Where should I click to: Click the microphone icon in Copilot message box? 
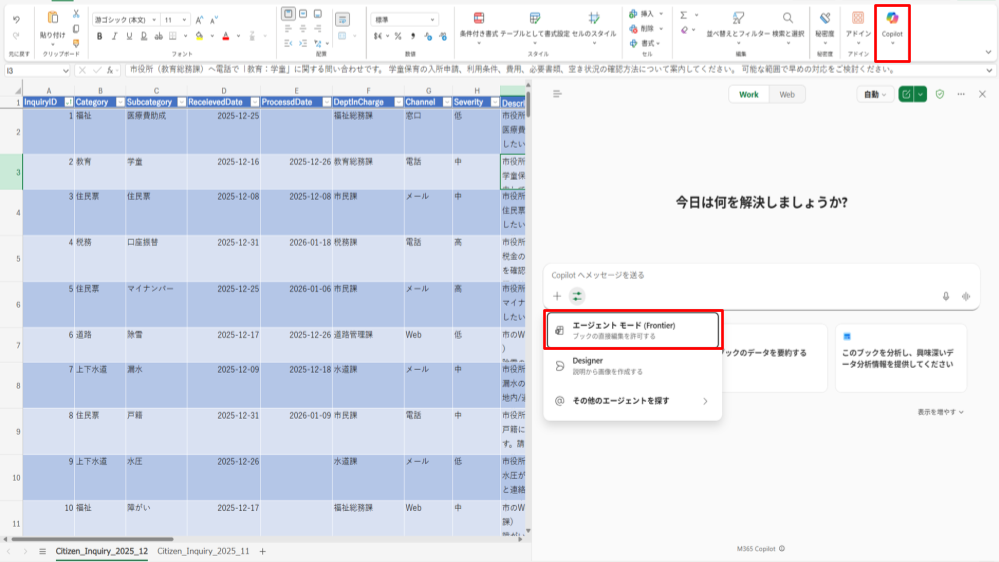pos(945,296)
